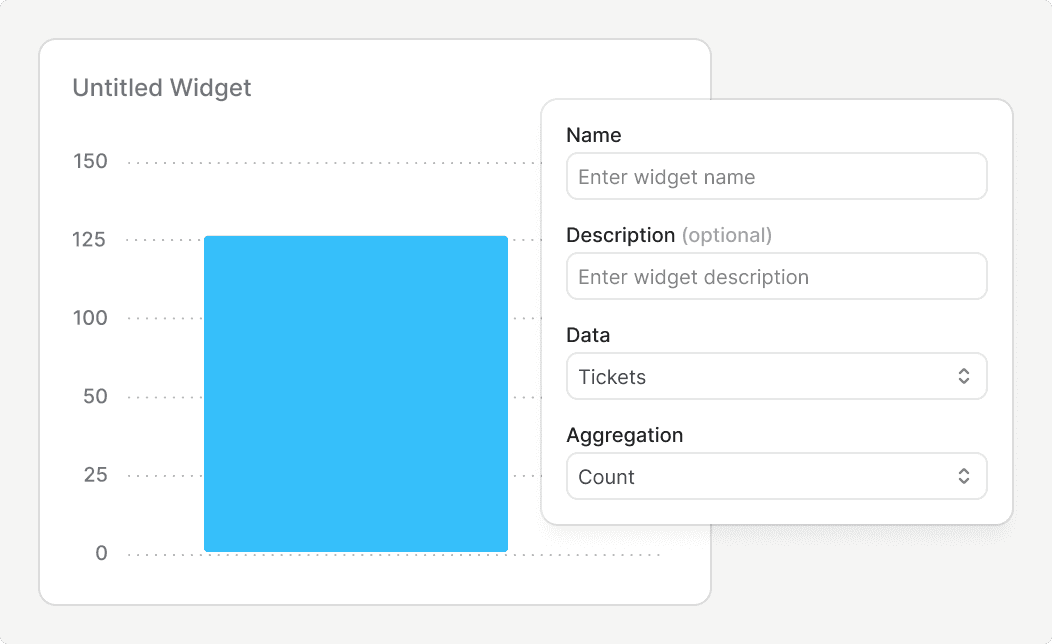Click the Data field label
The height and width of the screenshot is (644, 1052).
click(588, 335)
